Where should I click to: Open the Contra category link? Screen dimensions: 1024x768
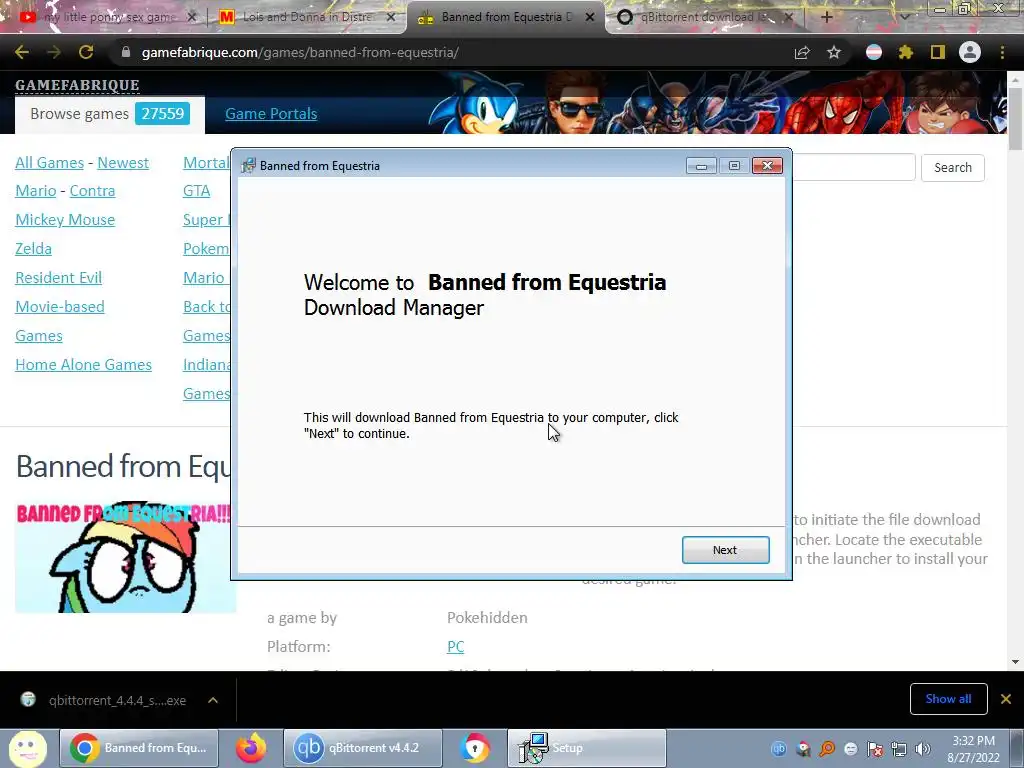tap(92, 191)
